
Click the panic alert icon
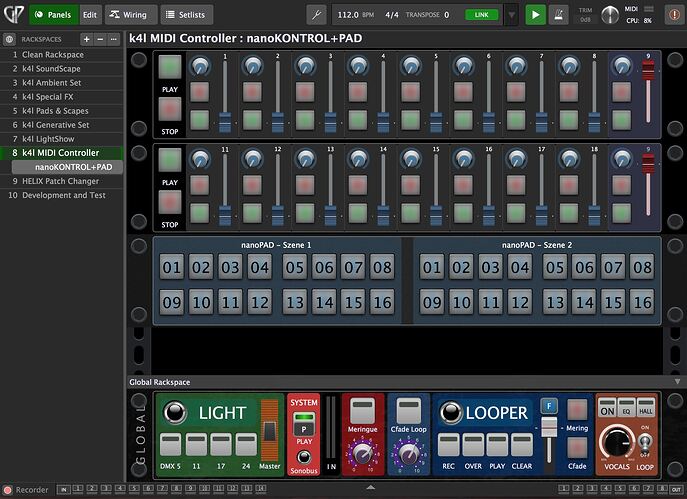click(674, 15)
